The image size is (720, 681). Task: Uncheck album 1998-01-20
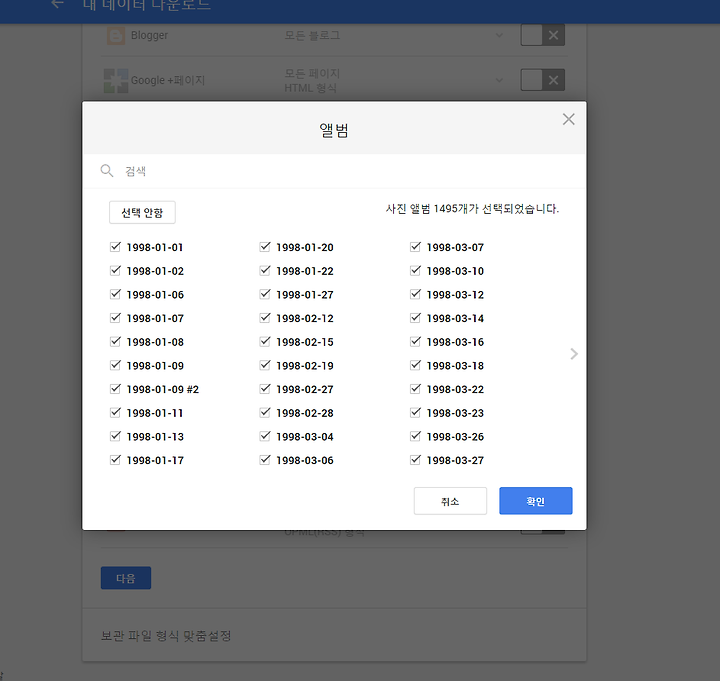point(265,247)
